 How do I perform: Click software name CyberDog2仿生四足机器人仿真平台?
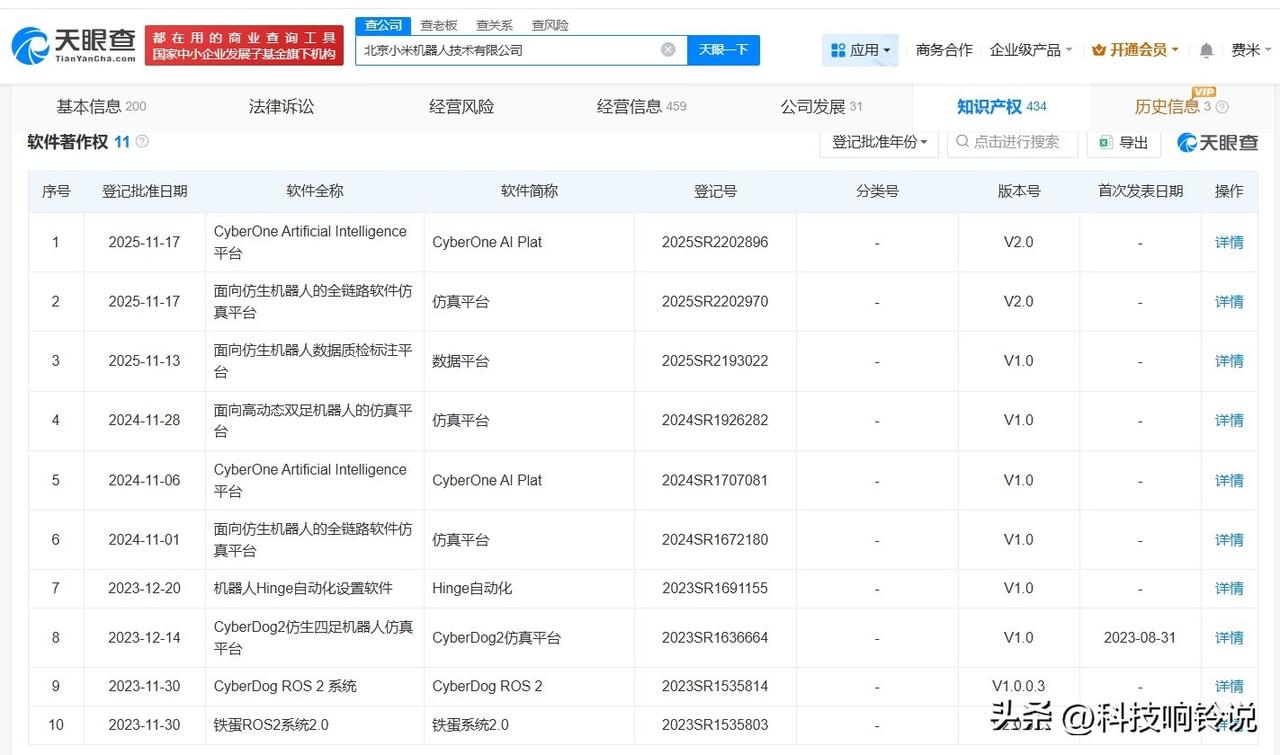coord(313,638)
